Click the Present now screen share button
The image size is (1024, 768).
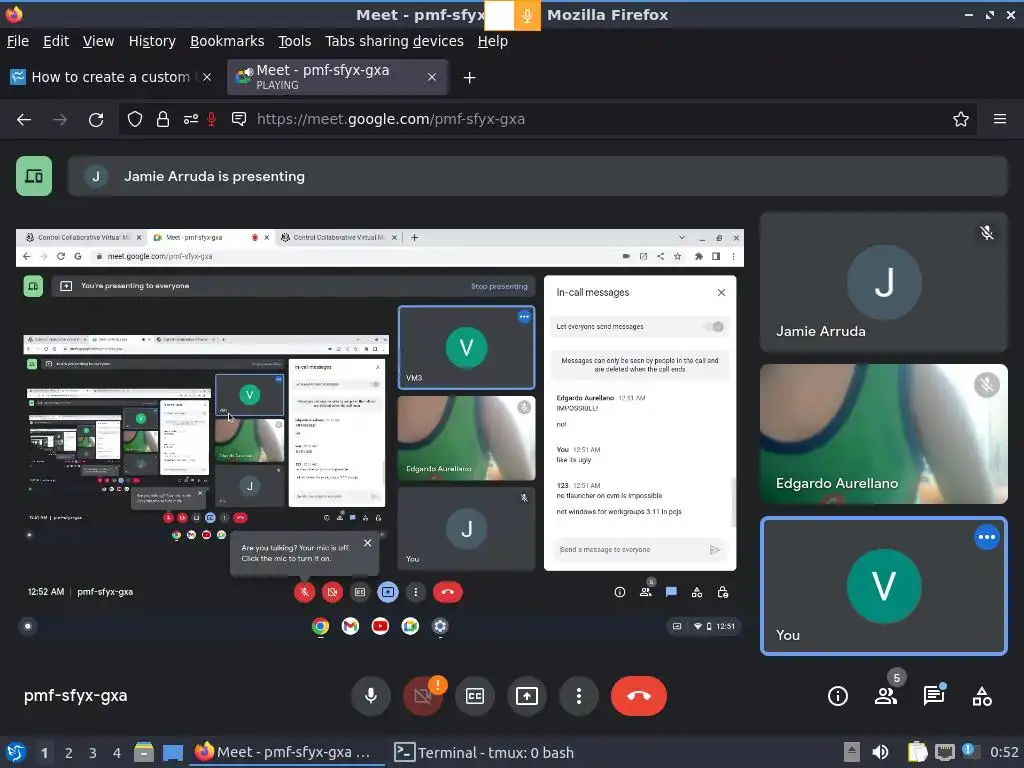(x=526, y=696)
